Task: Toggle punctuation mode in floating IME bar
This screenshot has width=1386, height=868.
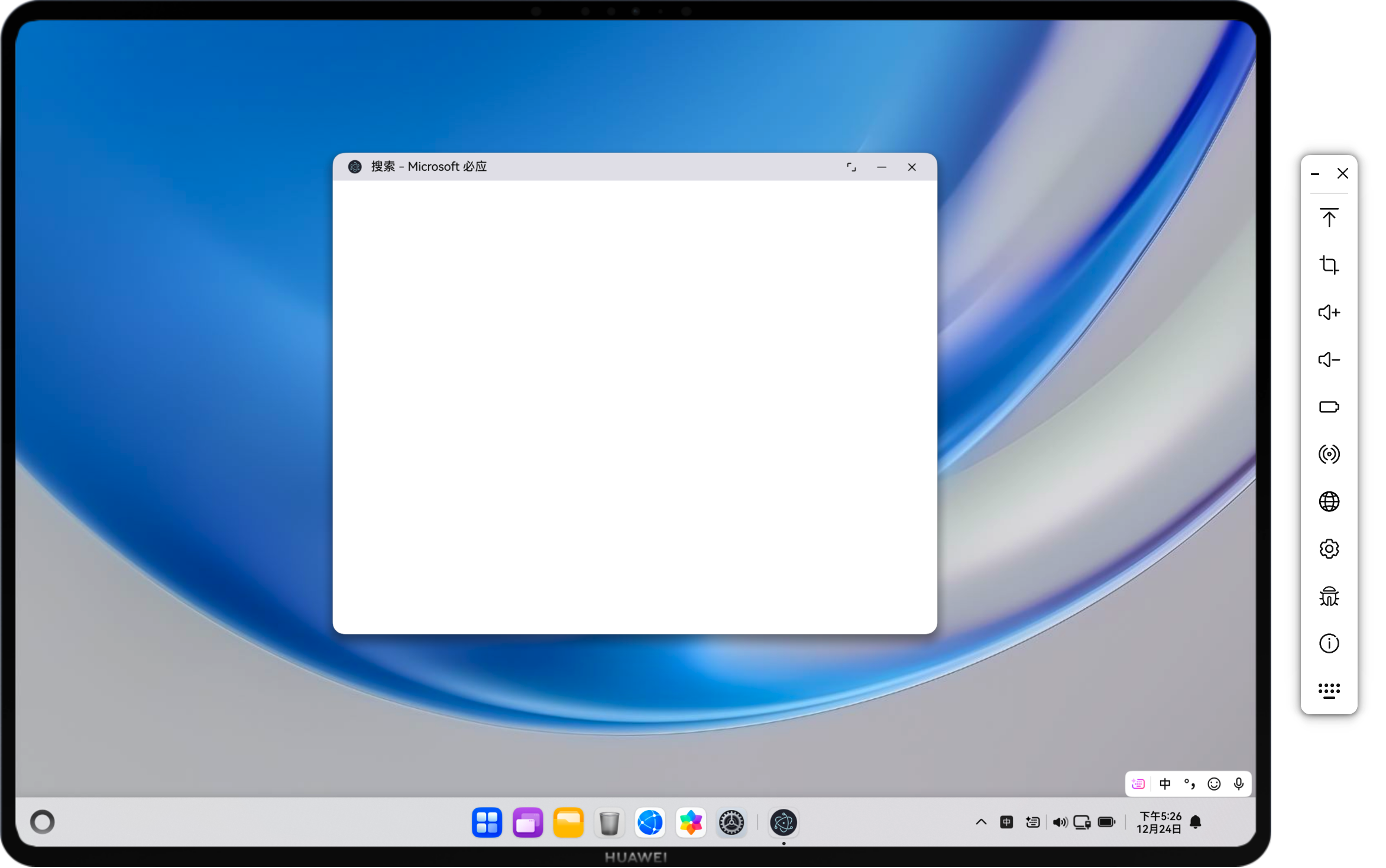Action: (x=1189, y=784)
